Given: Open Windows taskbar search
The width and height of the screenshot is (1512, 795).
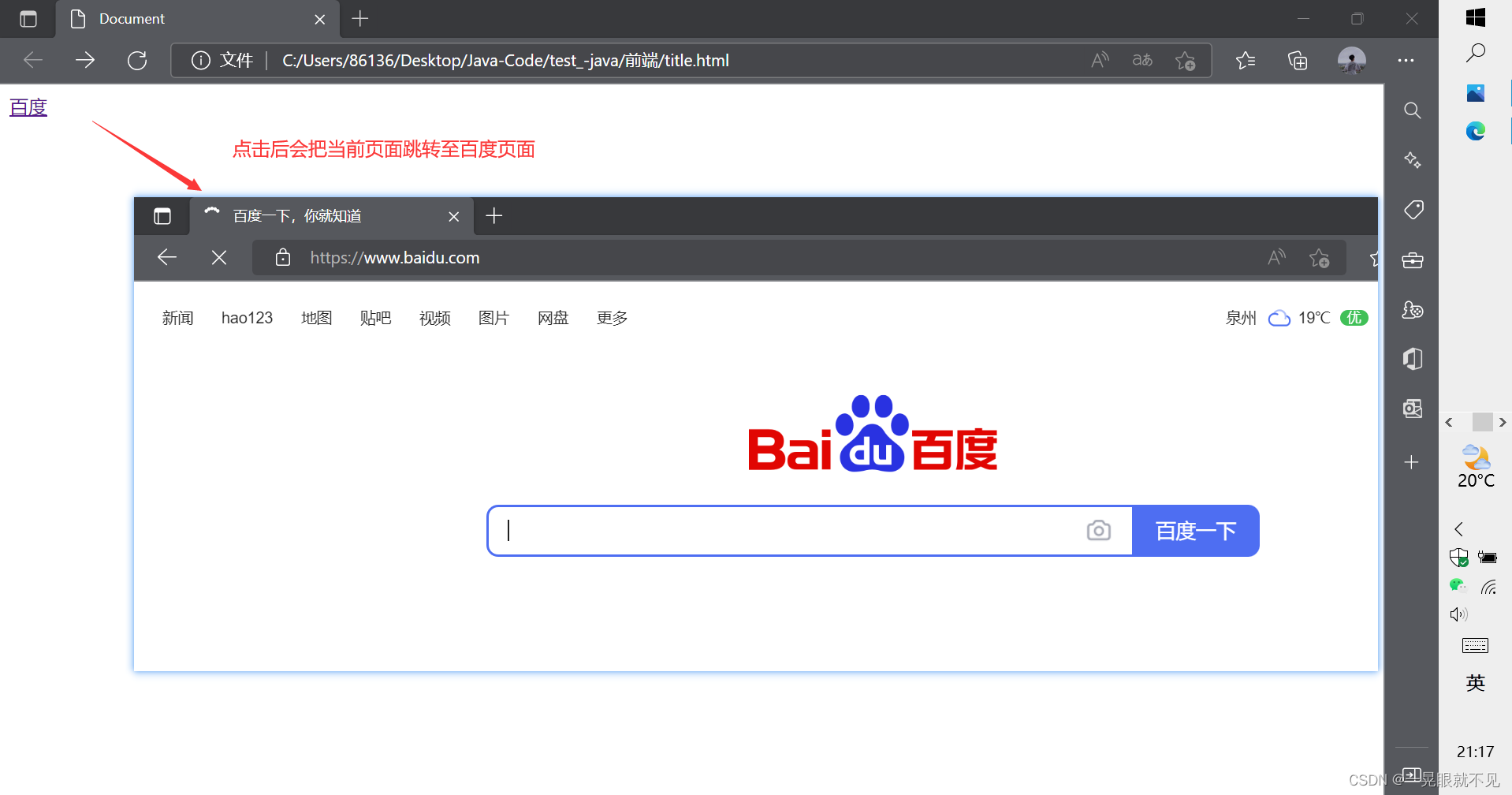Looking at the screenshot, I should 1476,54.
